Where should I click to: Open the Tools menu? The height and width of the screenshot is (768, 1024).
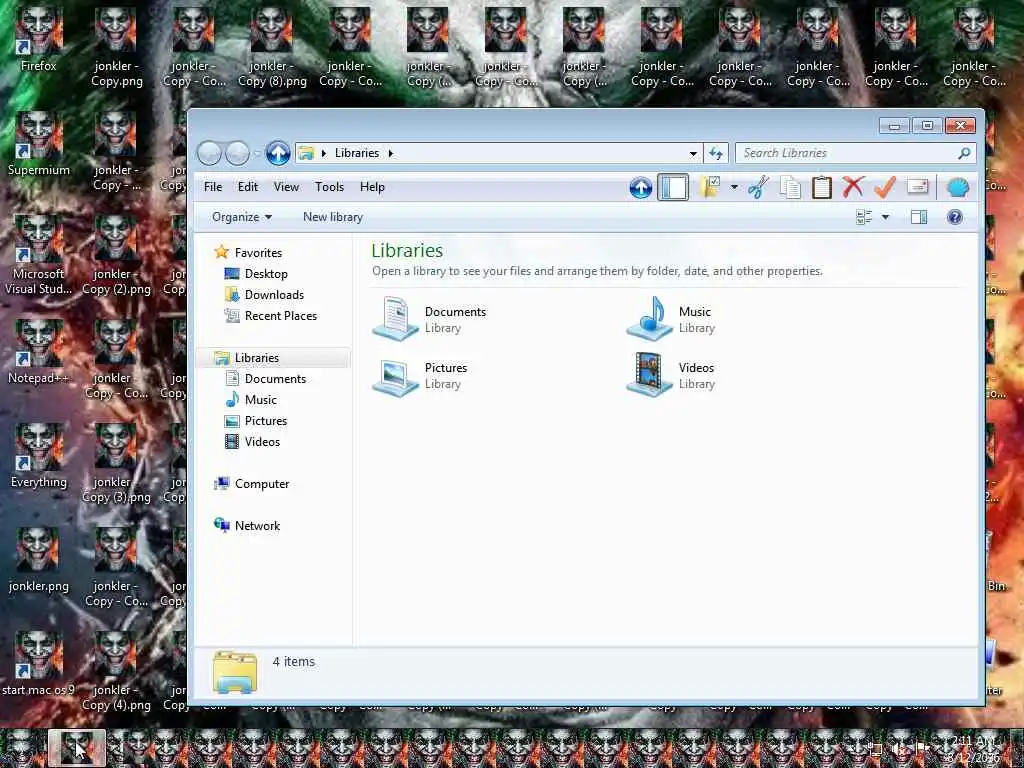pos(329,187)
